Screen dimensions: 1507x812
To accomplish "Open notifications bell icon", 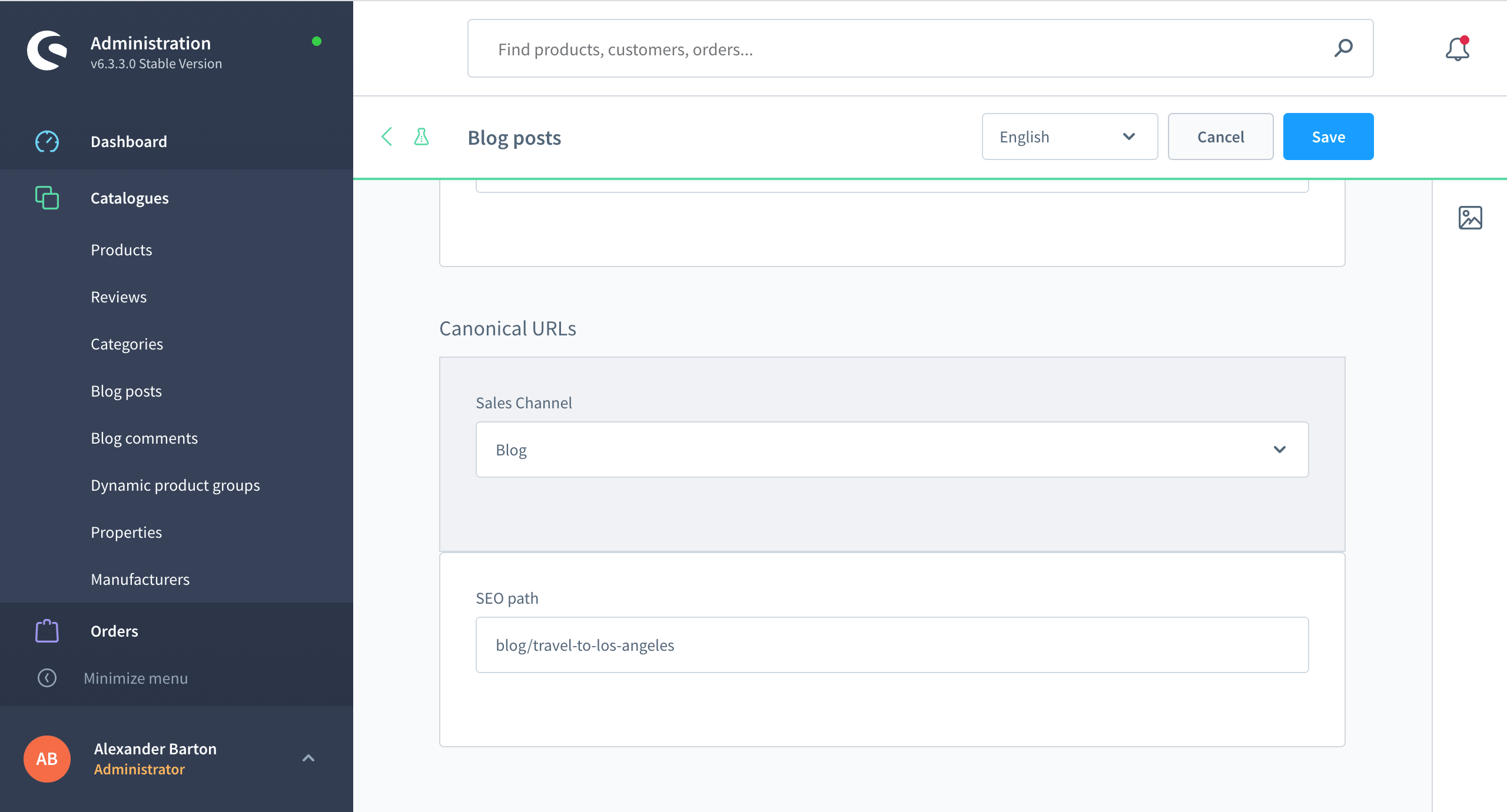I will tap(1458, 49).
